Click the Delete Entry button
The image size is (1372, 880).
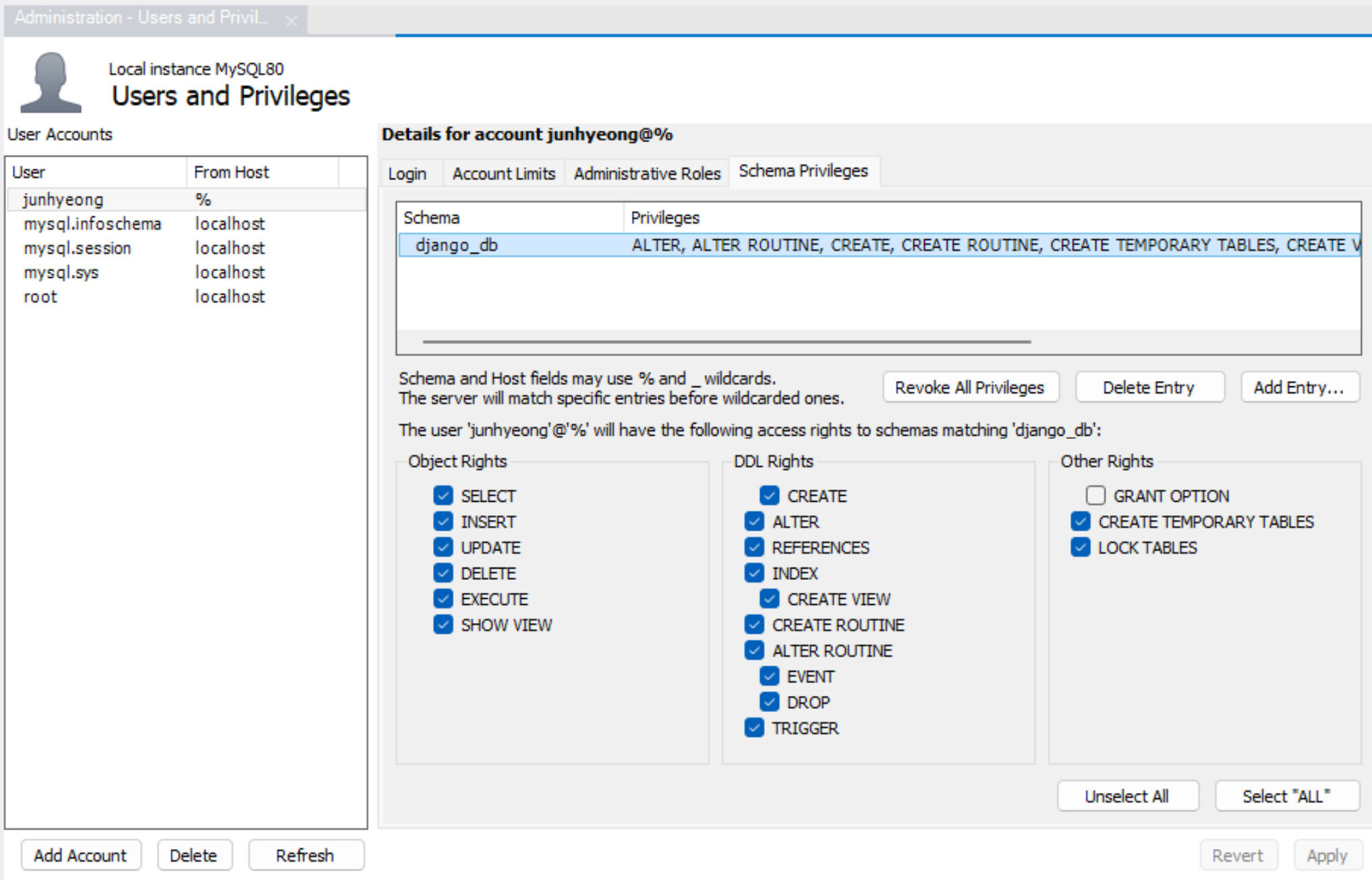point(1148,388)
